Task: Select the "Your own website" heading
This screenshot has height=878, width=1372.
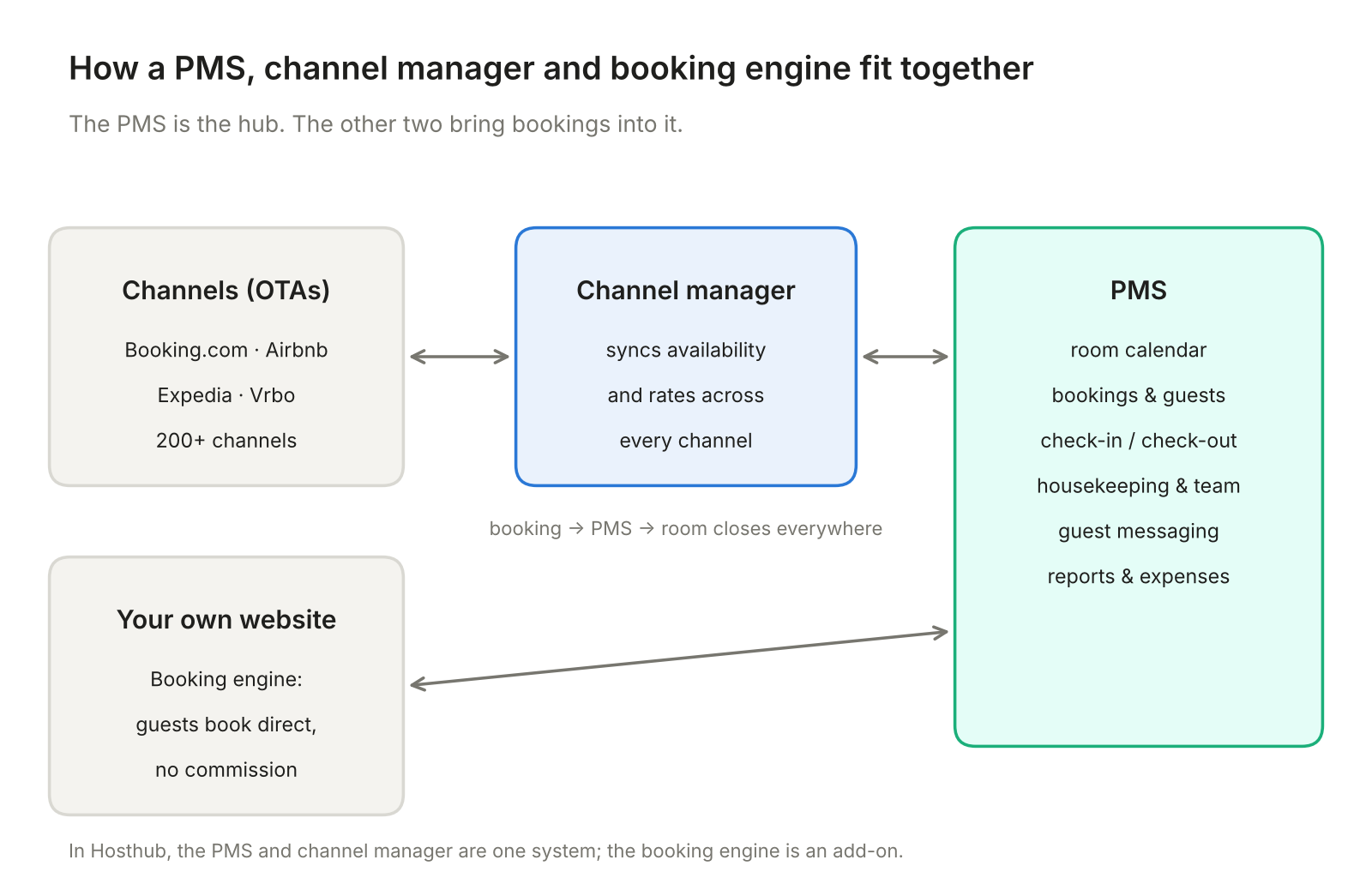Action: [226, 620]
